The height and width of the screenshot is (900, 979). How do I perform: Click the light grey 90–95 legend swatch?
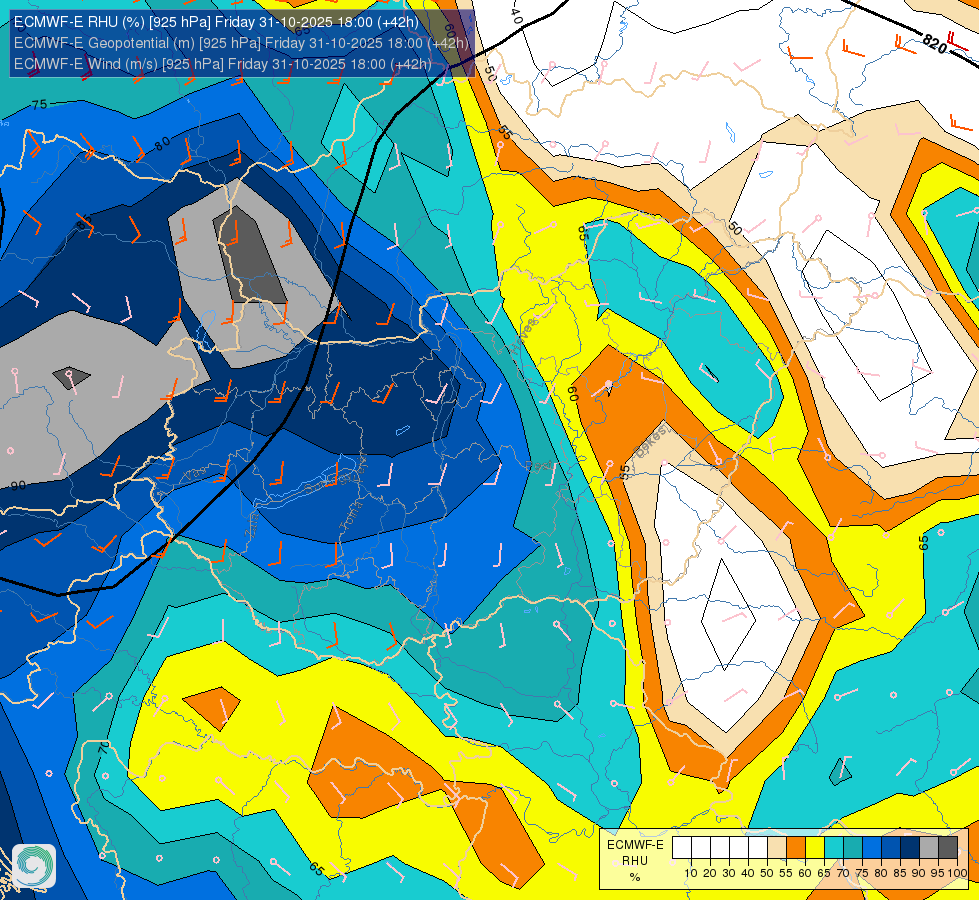click(x=929, y=847)
